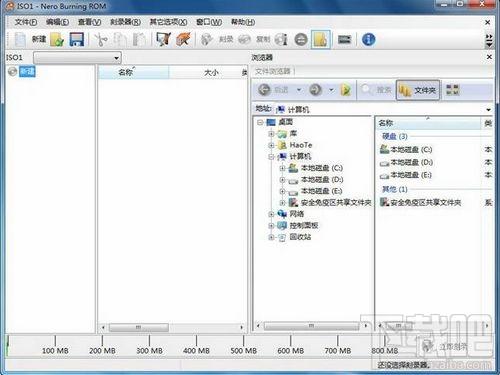
Task: Expand 本地磁盘 (E:) in the tree
Action: [x=282, y=191]
